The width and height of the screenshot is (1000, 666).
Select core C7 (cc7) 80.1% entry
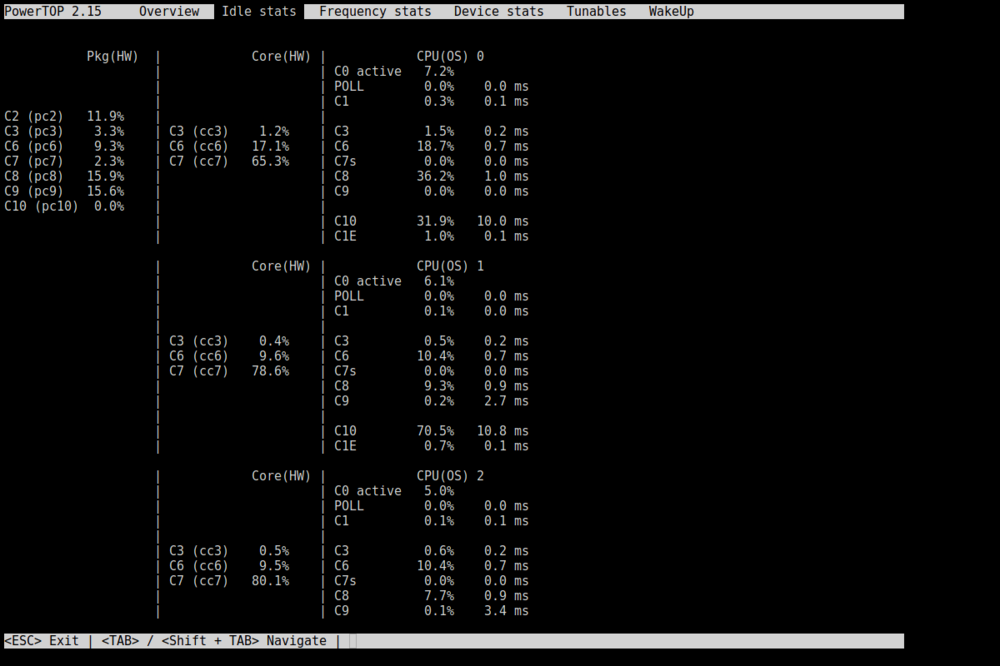(x=229, y=581)
